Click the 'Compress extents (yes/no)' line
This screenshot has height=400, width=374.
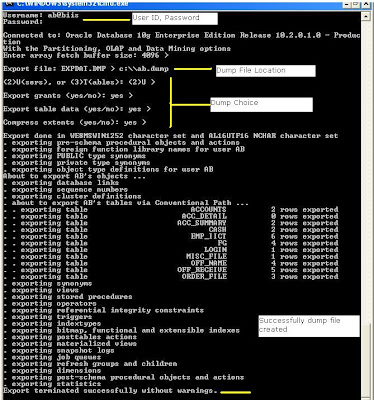click(75, 123)
